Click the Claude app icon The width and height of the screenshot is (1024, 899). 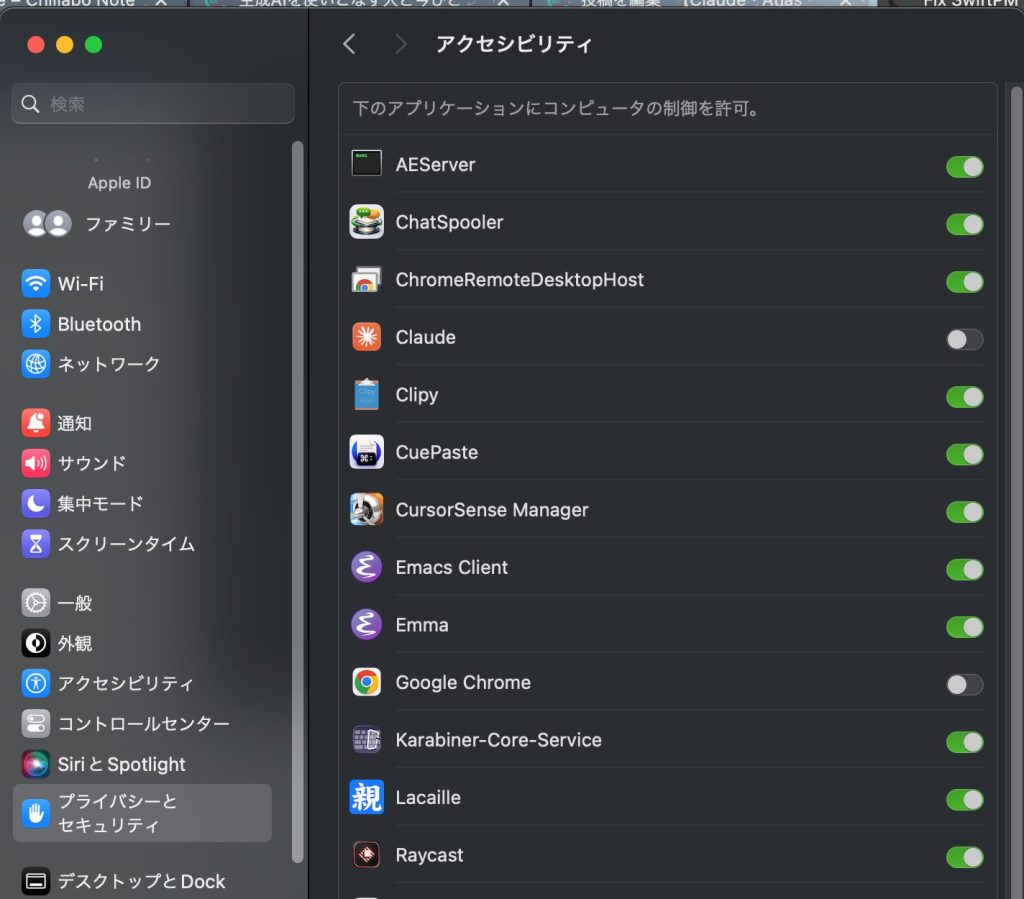point(366,337)
